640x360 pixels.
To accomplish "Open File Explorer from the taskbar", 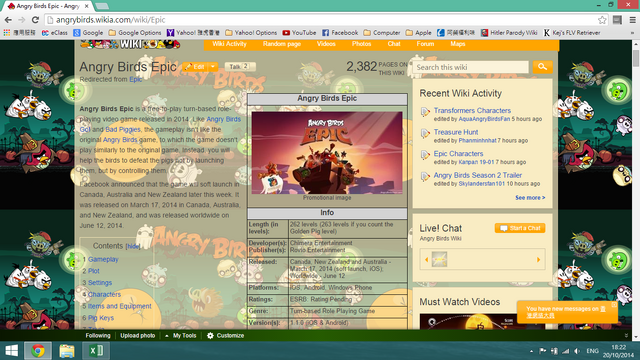I will click(x=67, y=351).
